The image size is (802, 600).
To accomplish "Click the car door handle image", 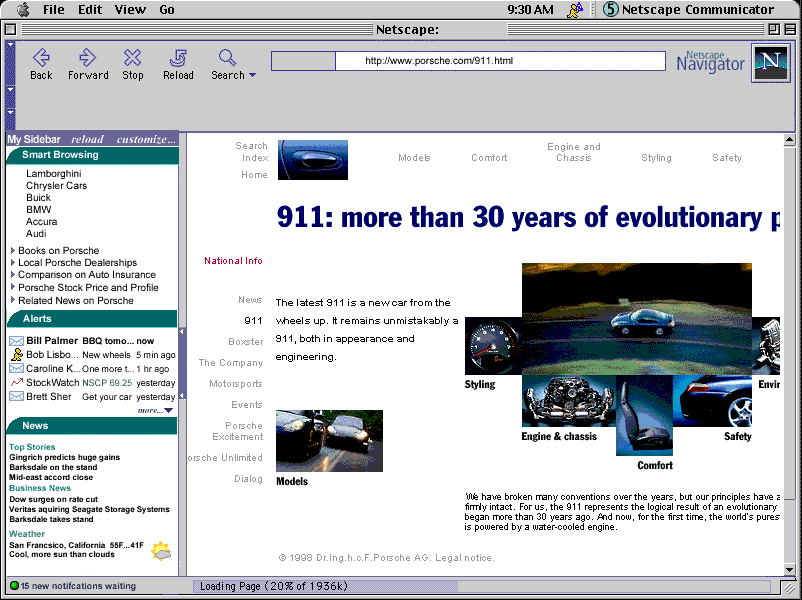I will tap(313, 160).
